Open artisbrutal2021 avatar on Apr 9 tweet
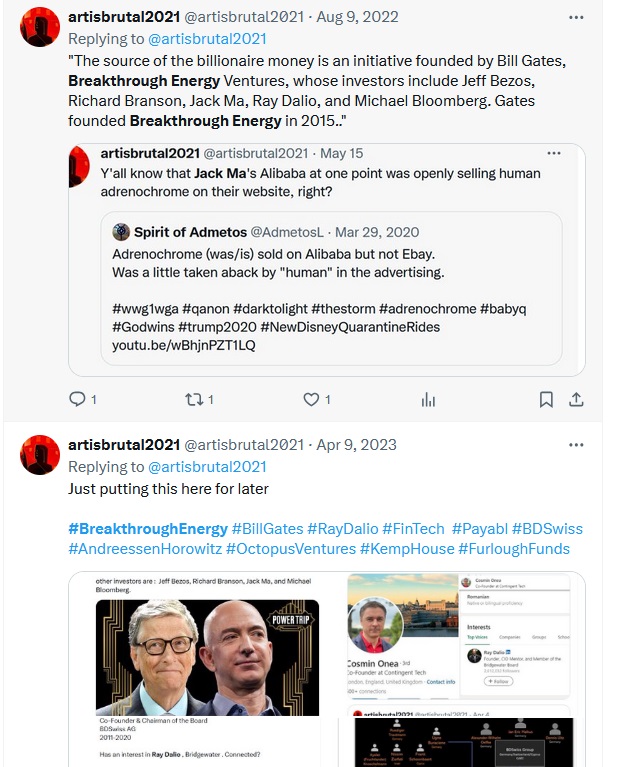This screenshot has height=767, width=617. pos(40,454)
